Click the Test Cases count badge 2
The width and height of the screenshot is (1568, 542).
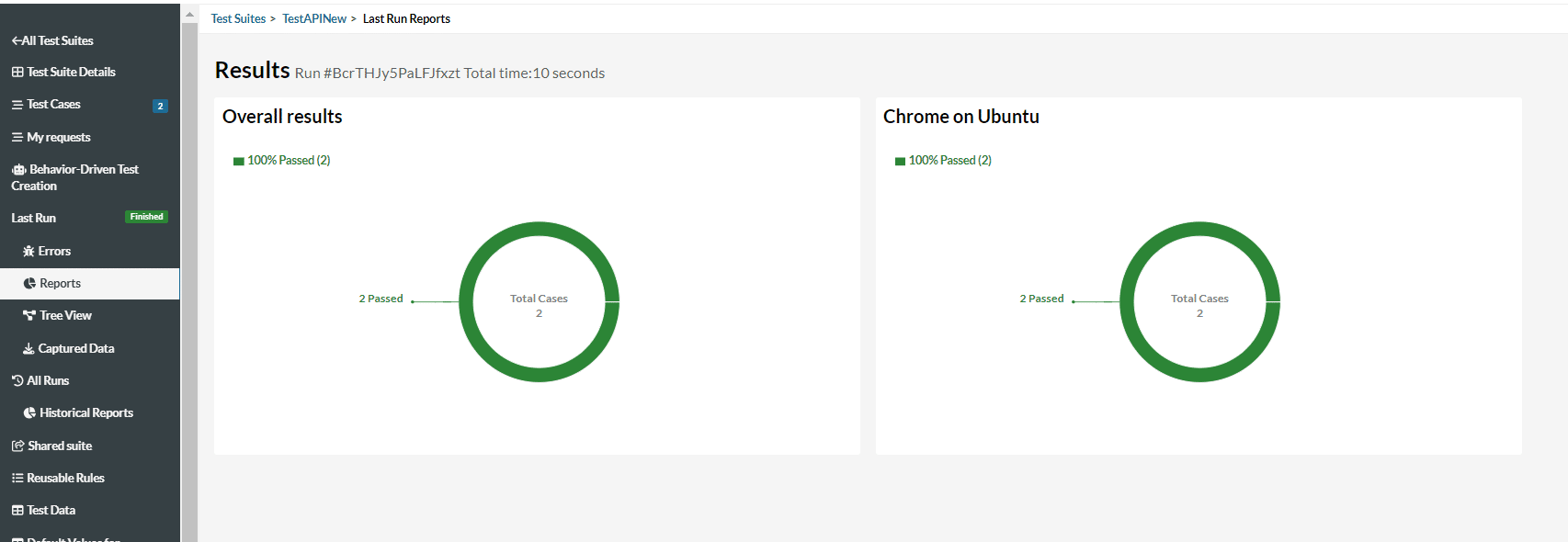(x=160, y=106)
